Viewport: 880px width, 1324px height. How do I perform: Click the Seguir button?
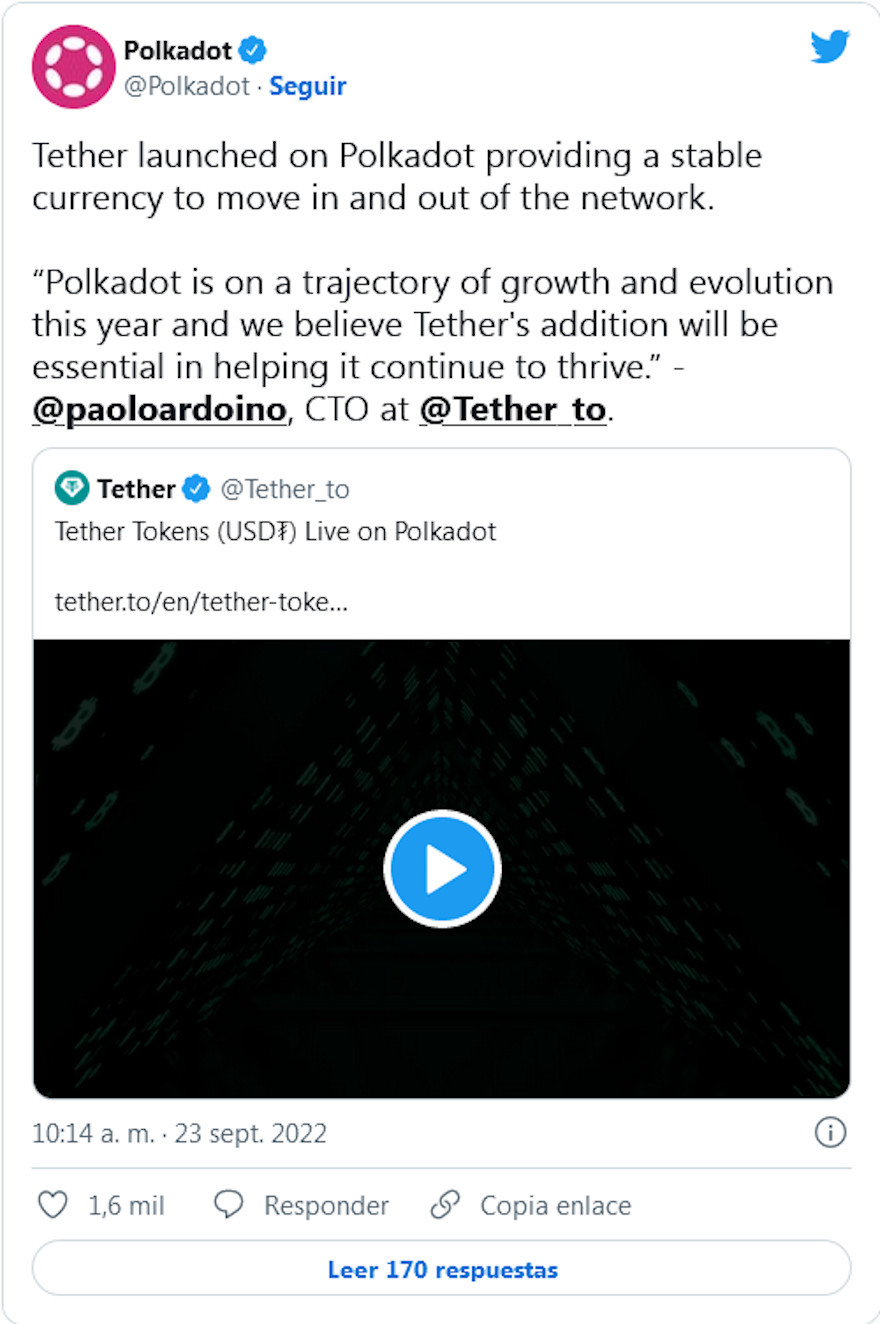[306, 86]
